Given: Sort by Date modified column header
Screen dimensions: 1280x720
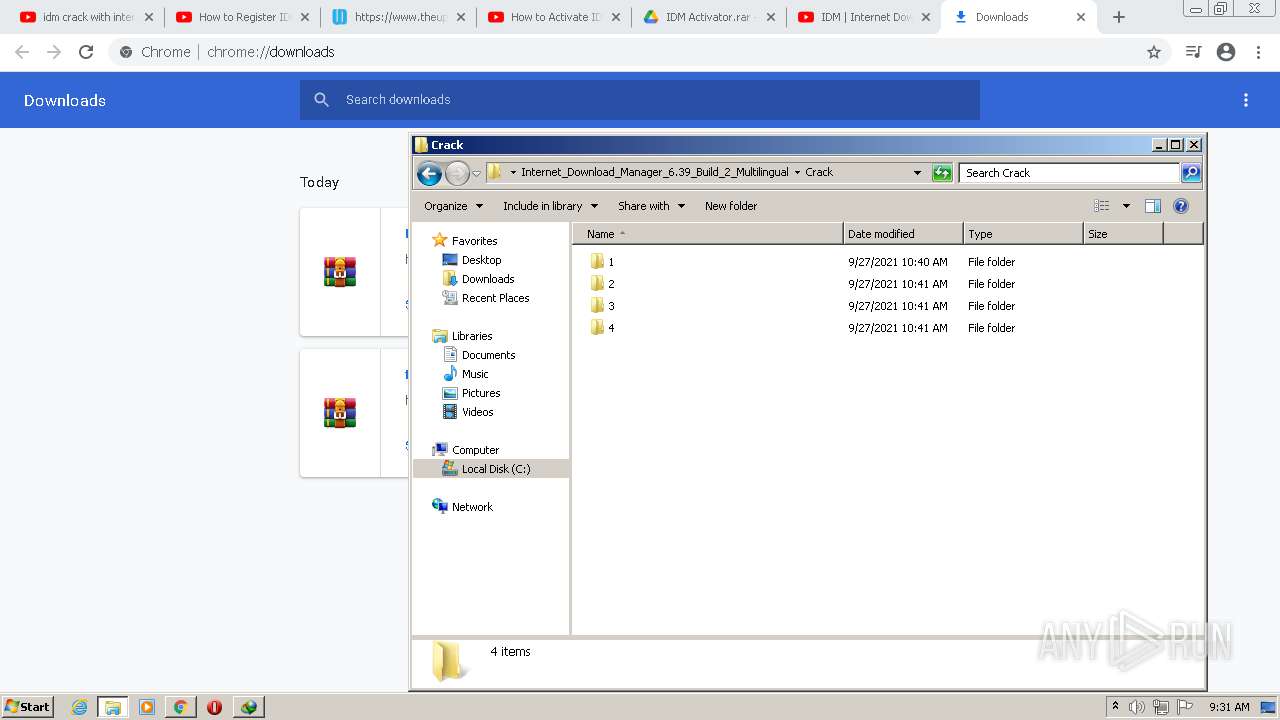Looking at the screenshot, I should pos(903,234).
